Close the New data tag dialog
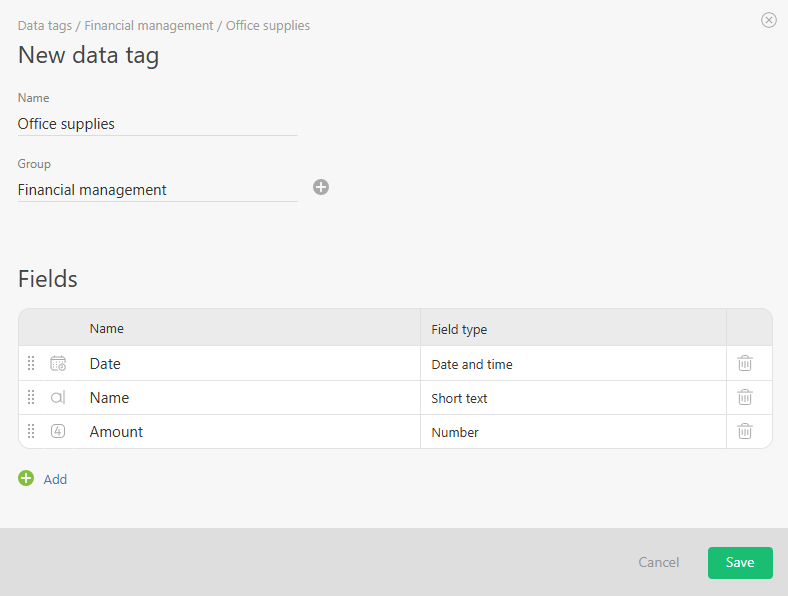Screen dimensions: 788x596 pos(769,20)
